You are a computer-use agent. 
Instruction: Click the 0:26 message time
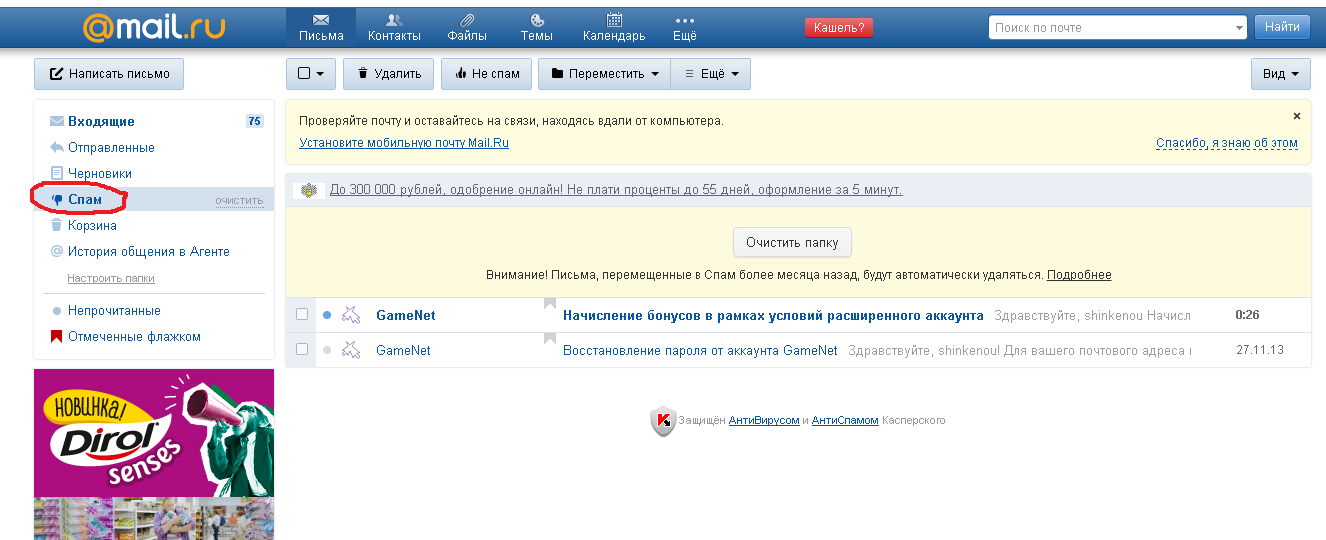[x=1247, y=315]
